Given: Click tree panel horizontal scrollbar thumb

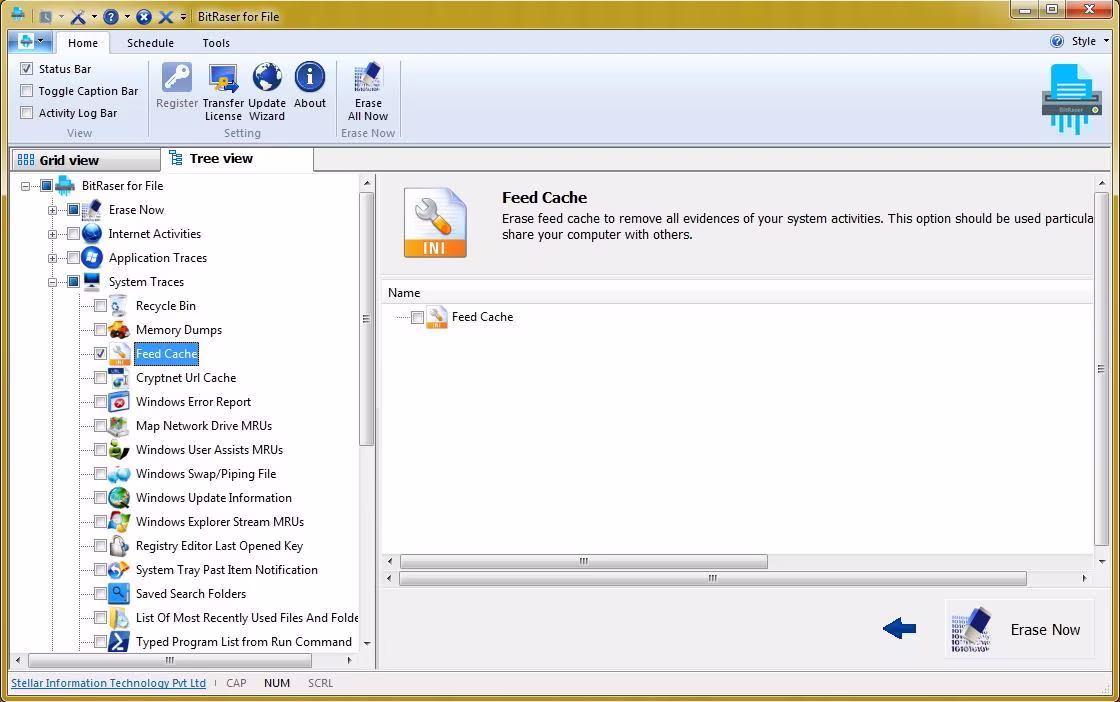Looking at the screenshot, I should point(169,660).
